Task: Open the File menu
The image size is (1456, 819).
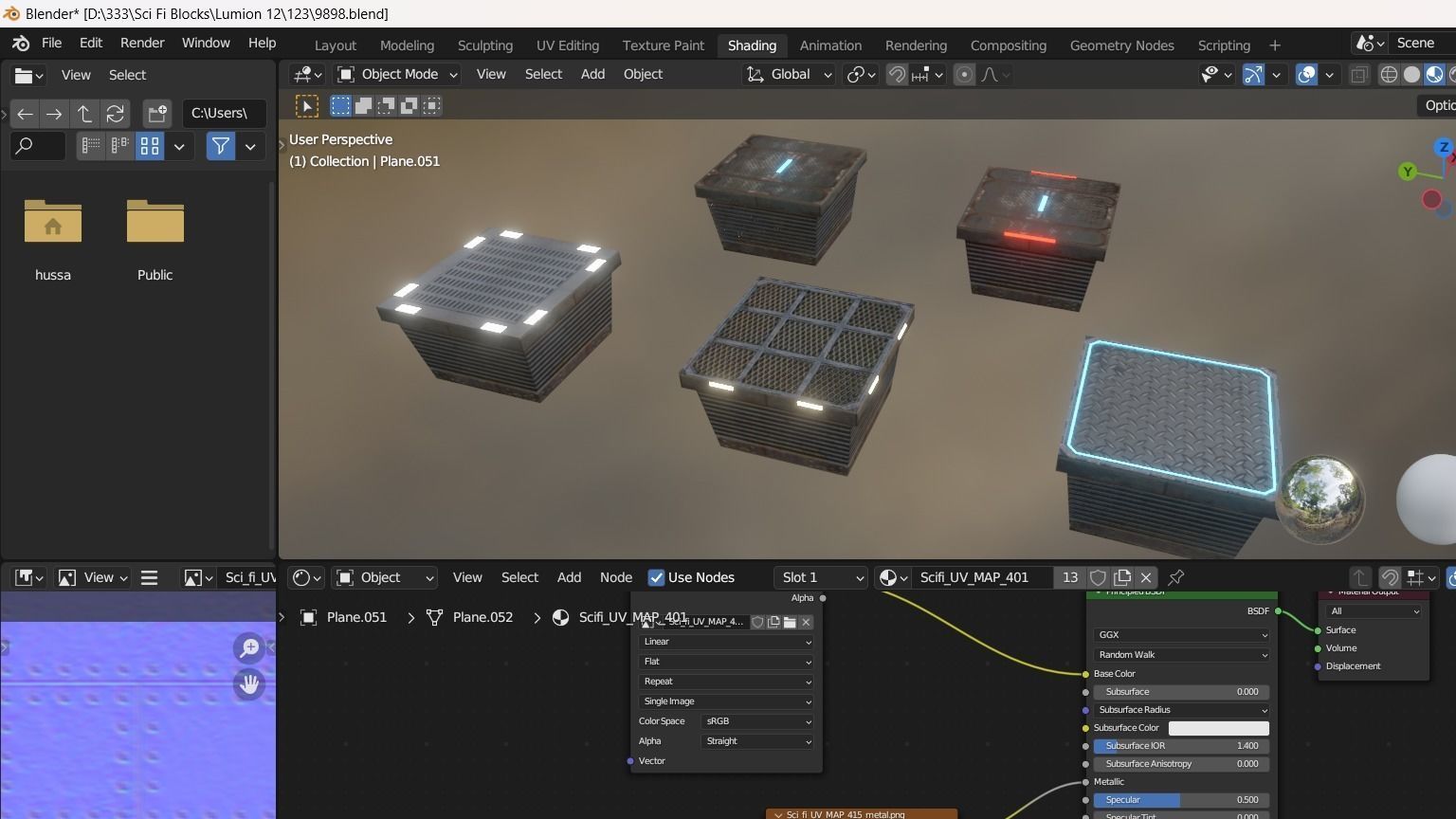Action: [x=51, y=44]
